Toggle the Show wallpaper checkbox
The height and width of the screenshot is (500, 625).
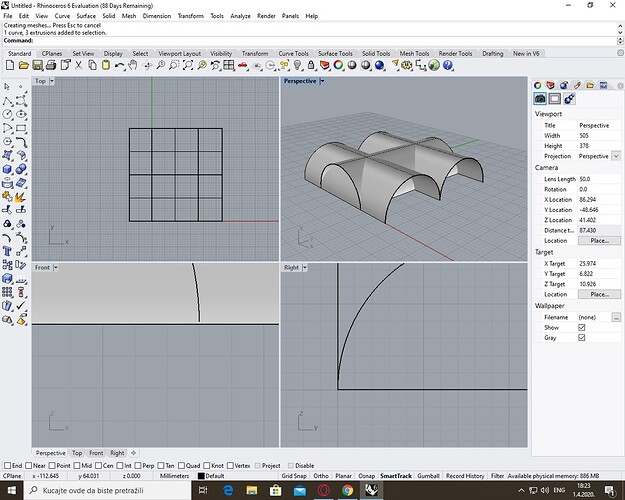582,327
